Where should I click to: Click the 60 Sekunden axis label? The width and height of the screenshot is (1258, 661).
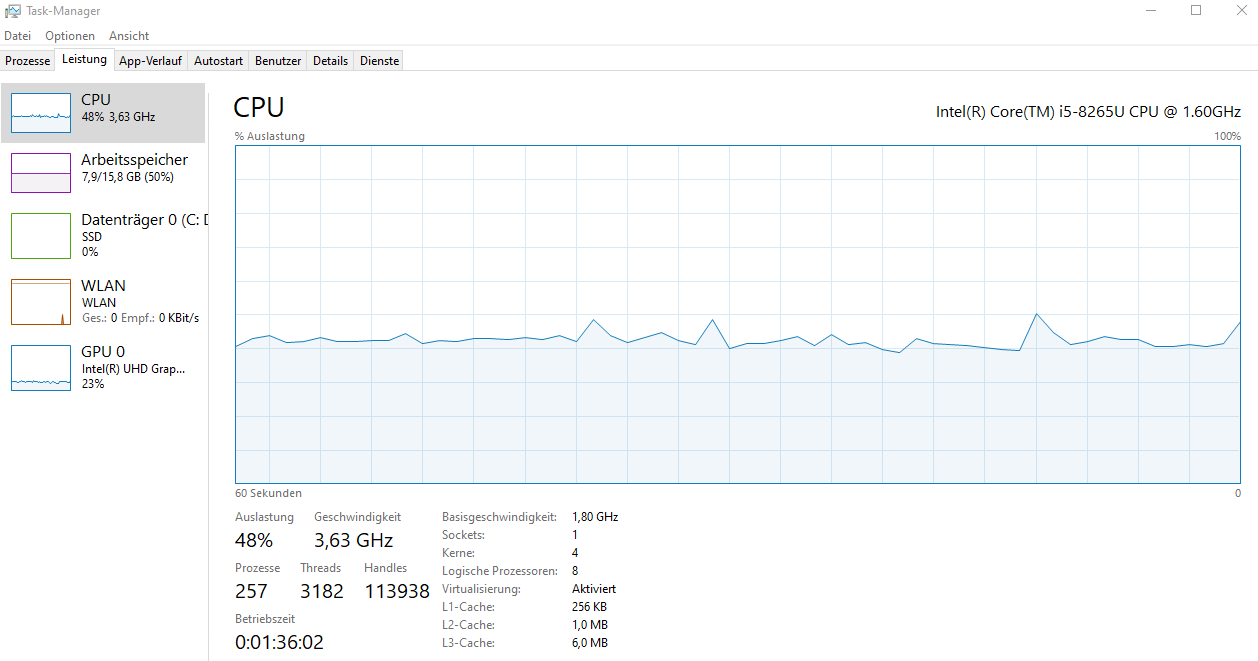pos(268,493)
